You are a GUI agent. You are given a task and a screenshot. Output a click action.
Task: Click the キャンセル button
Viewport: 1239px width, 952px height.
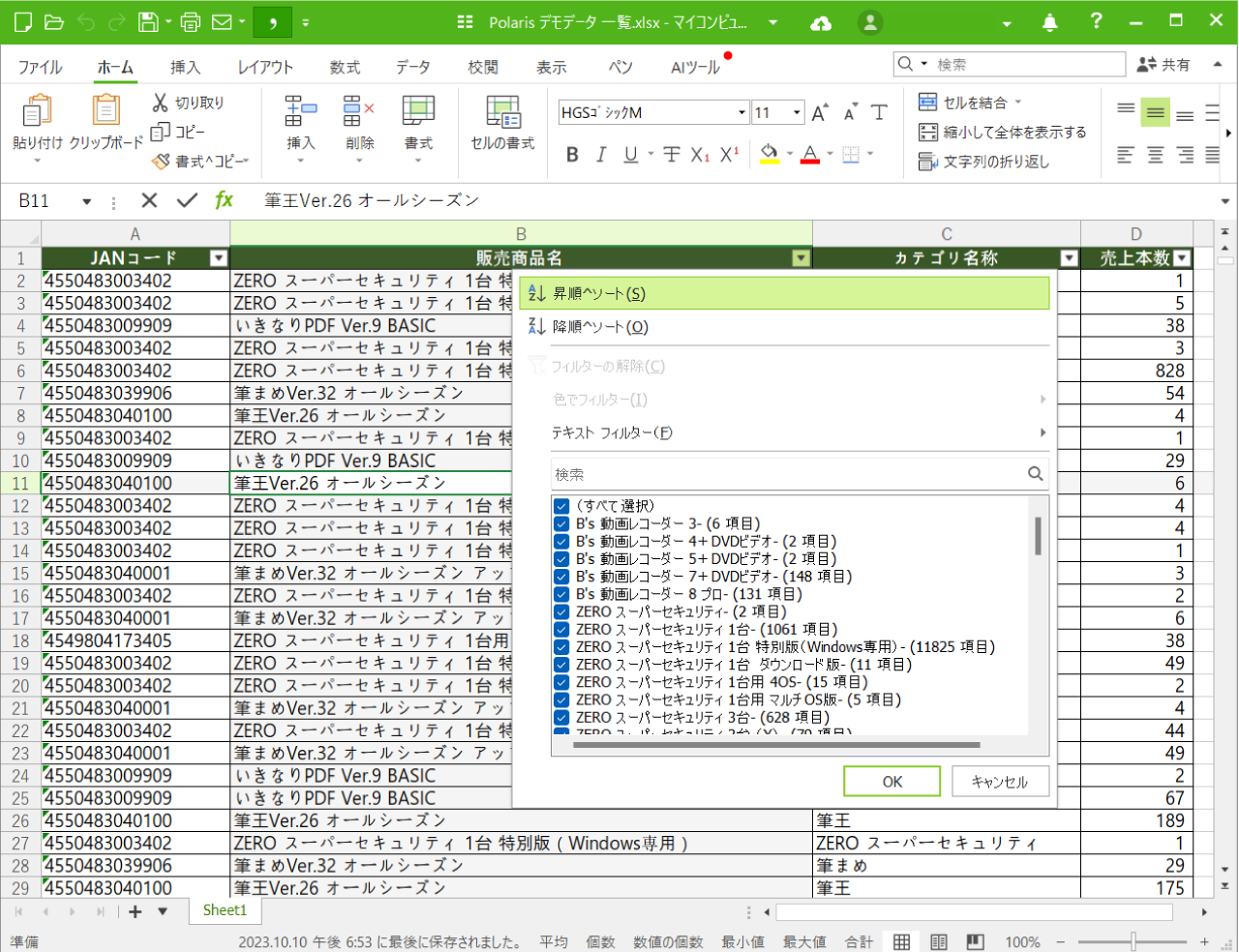click(x=1000, y=782)
